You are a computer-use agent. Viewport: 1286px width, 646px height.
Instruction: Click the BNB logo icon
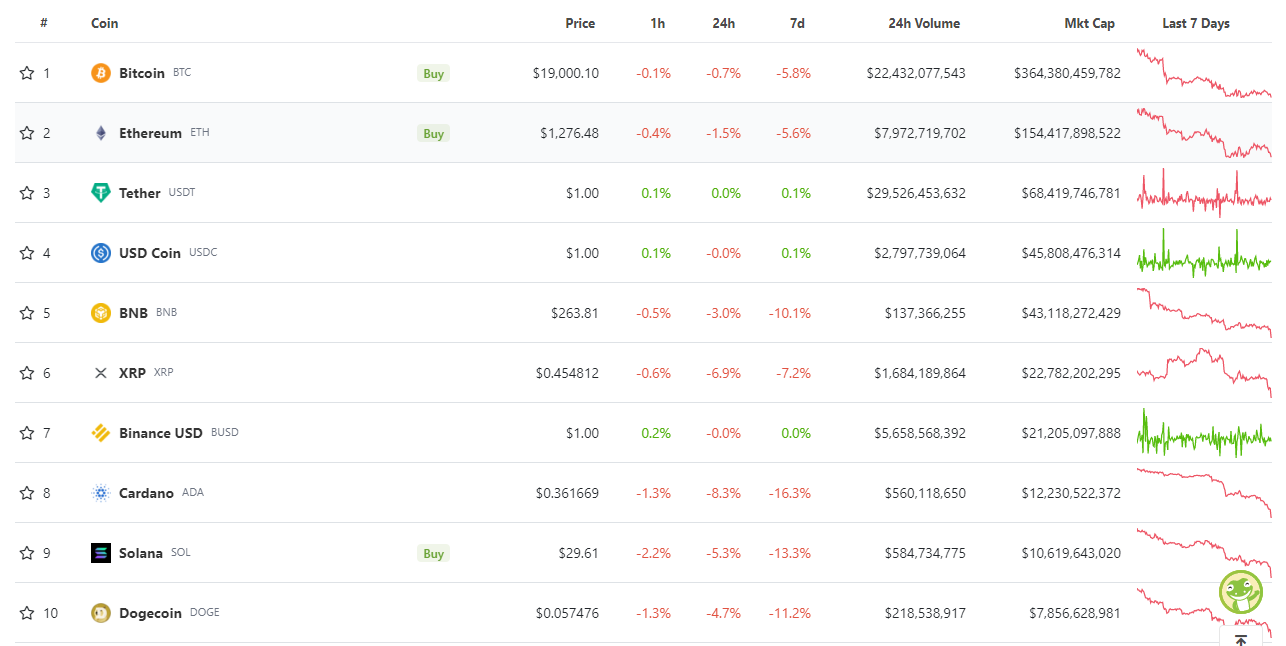[x=100, y=313]
